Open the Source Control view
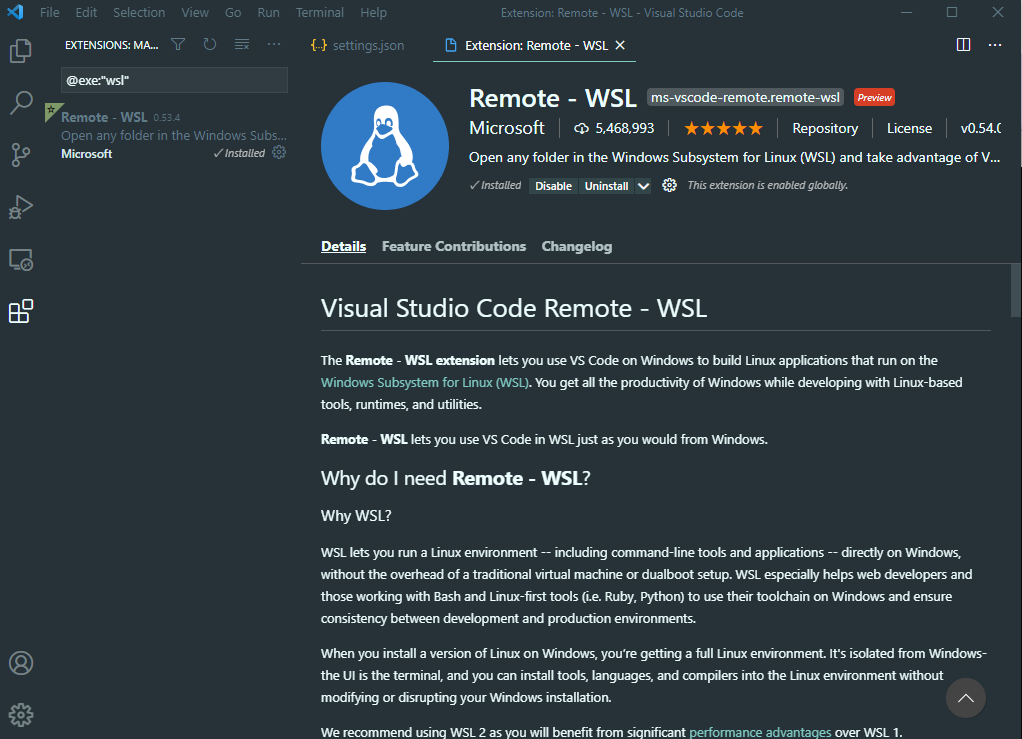Image resolution: width=1022 pixels, height=739 pixels. tap(21, 154)
